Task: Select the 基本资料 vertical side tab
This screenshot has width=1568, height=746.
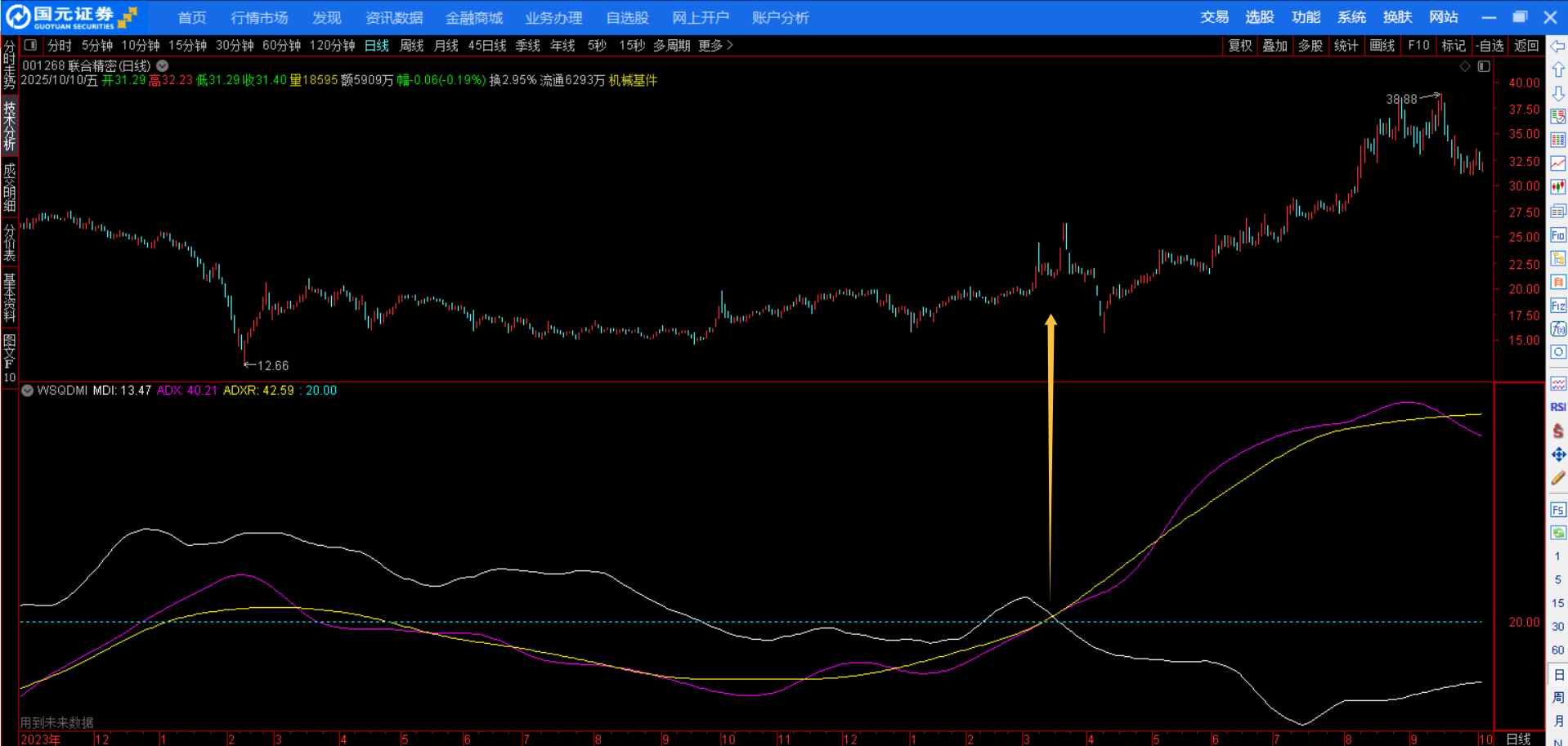Action: [x=9, y=297]
